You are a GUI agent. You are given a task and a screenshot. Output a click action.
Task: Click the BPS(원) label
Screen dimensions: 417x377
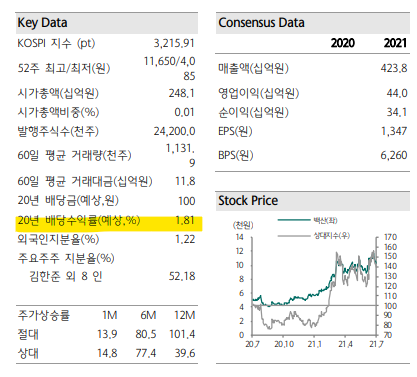point(236,155)
